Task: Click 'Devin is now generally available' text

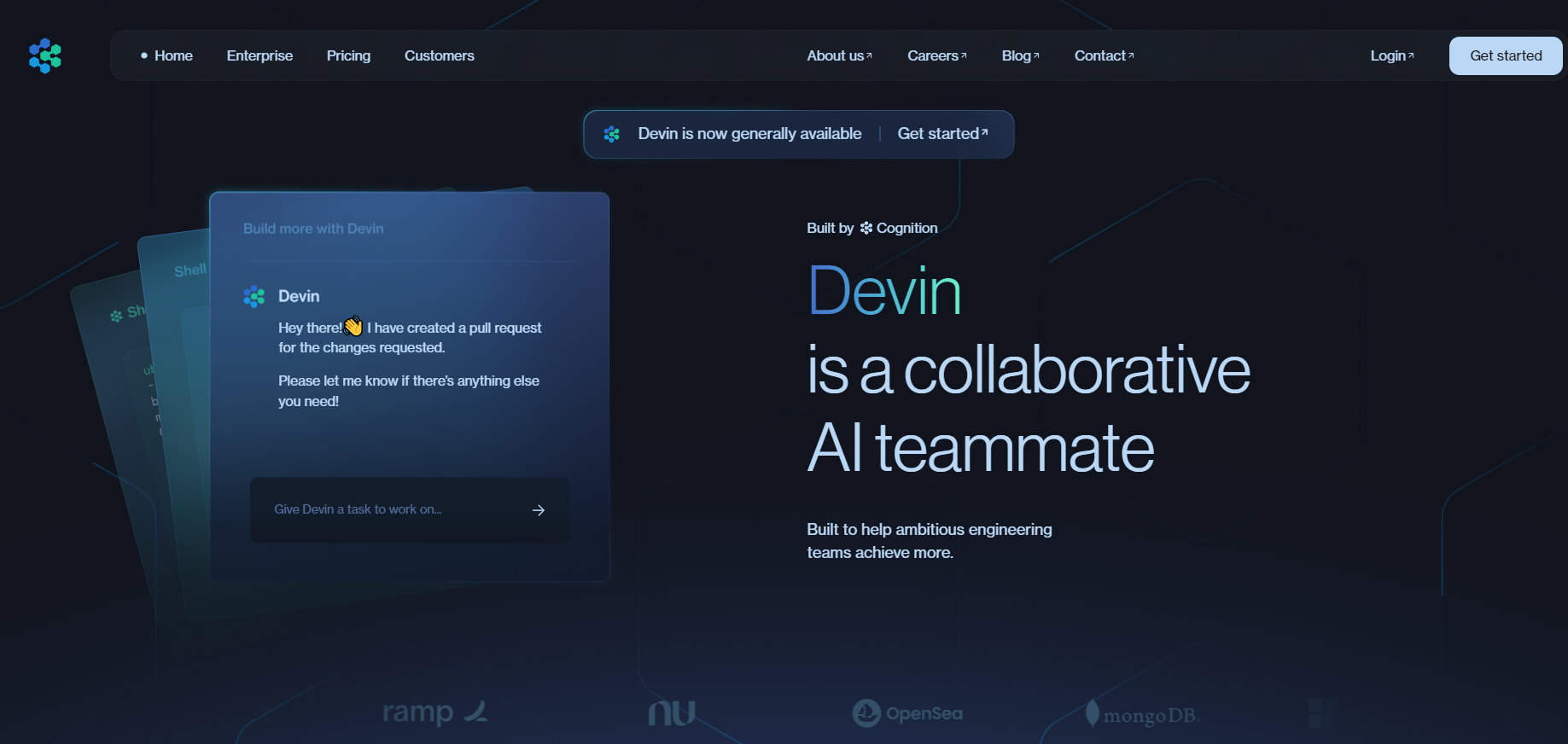Action: (749, 134)
